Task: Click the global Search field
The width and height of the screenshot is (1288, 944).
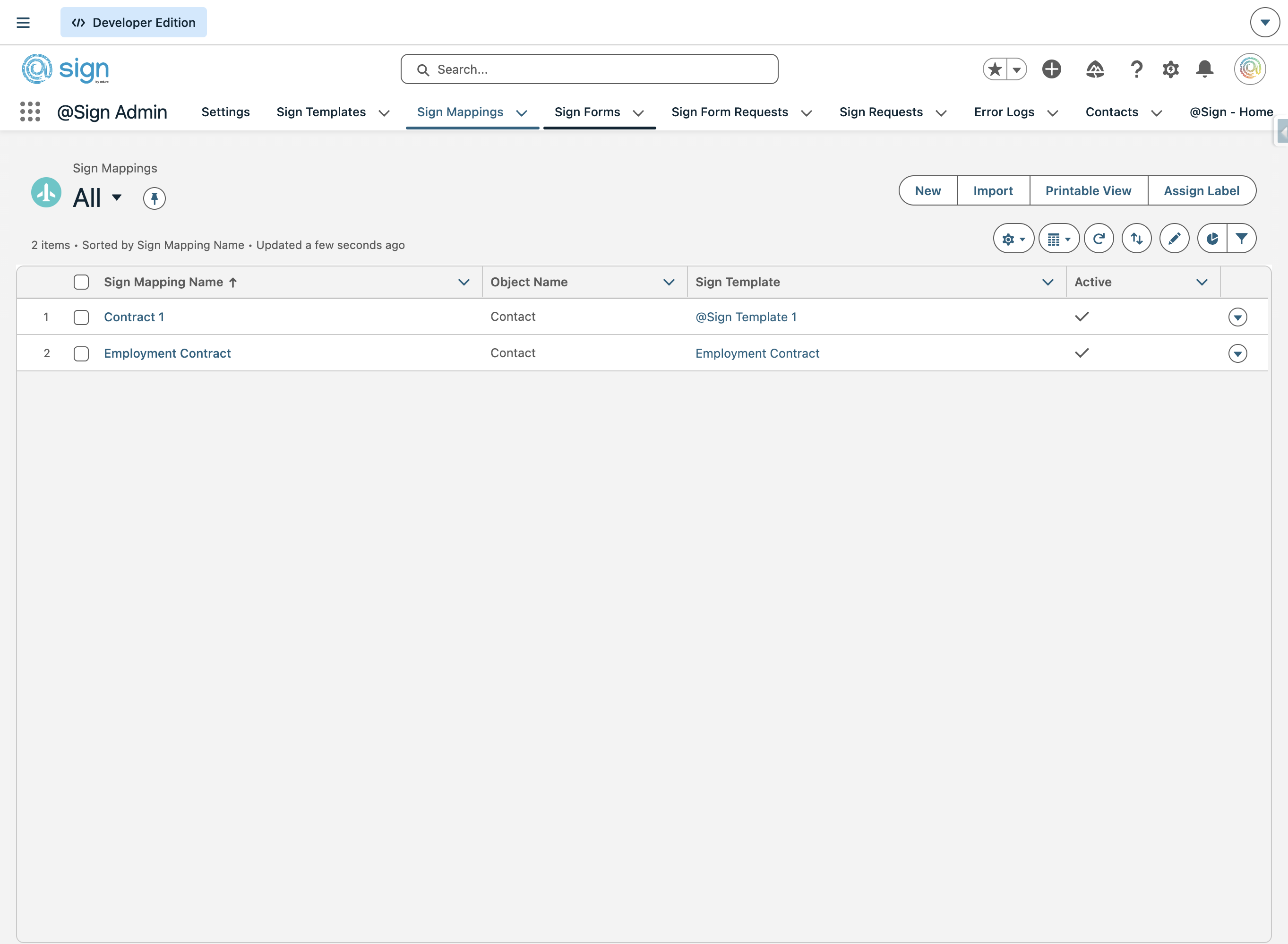Action: 589,69
